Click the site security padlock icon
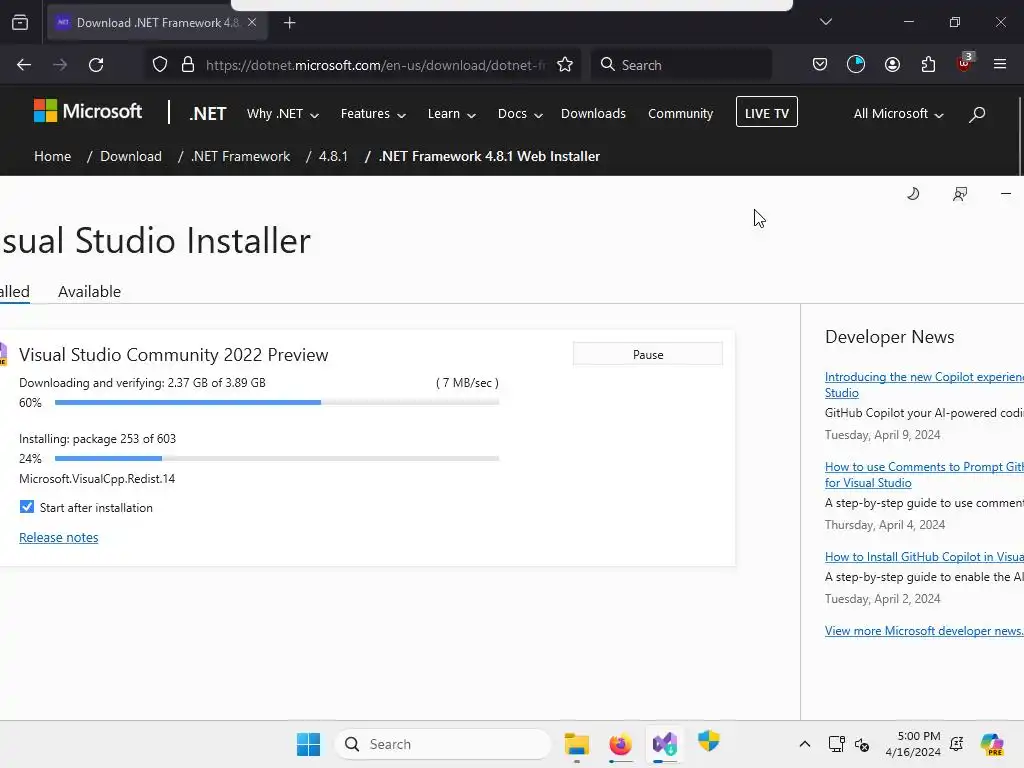1024x768 pixels. pos(188,65)
